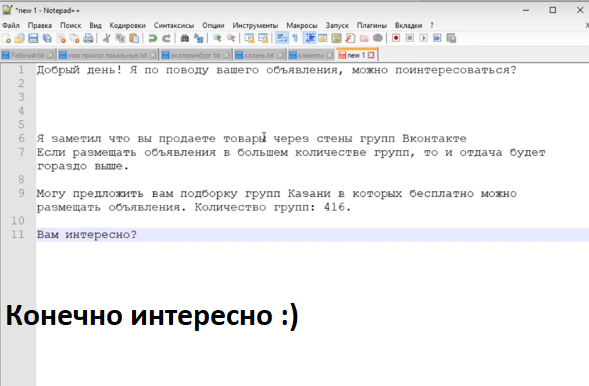The height and width of the screenshot is (386, 589).
Task: Create a new document with the New icon
Action: pos(6,38)
